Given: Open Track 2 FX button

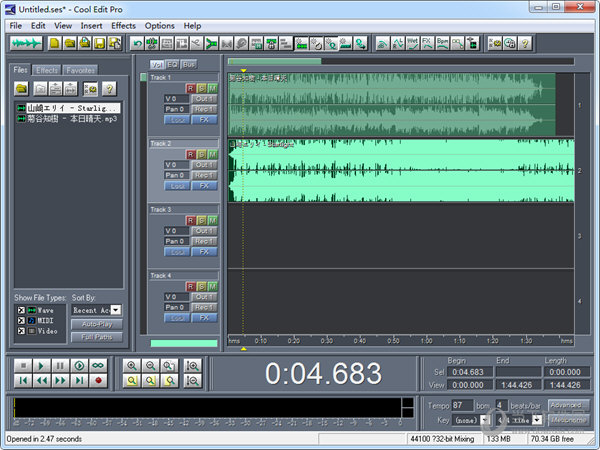Looking at the screenshot, I should click(x=204, y=186).
